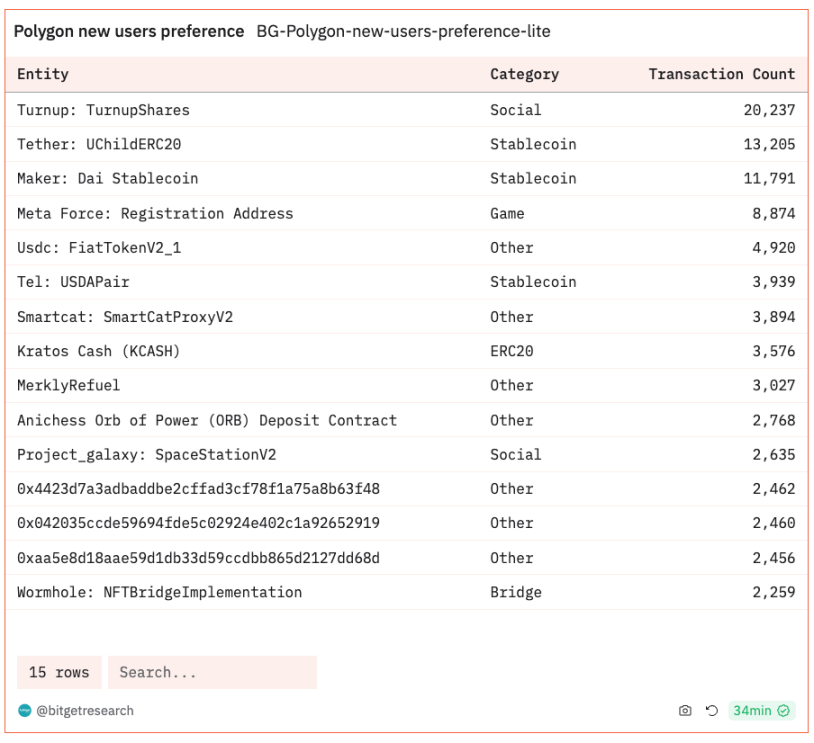814x743 pixels.
Task: Select the Wormhole: NFTBridgeImplementation row
Action: click(159, 592)
